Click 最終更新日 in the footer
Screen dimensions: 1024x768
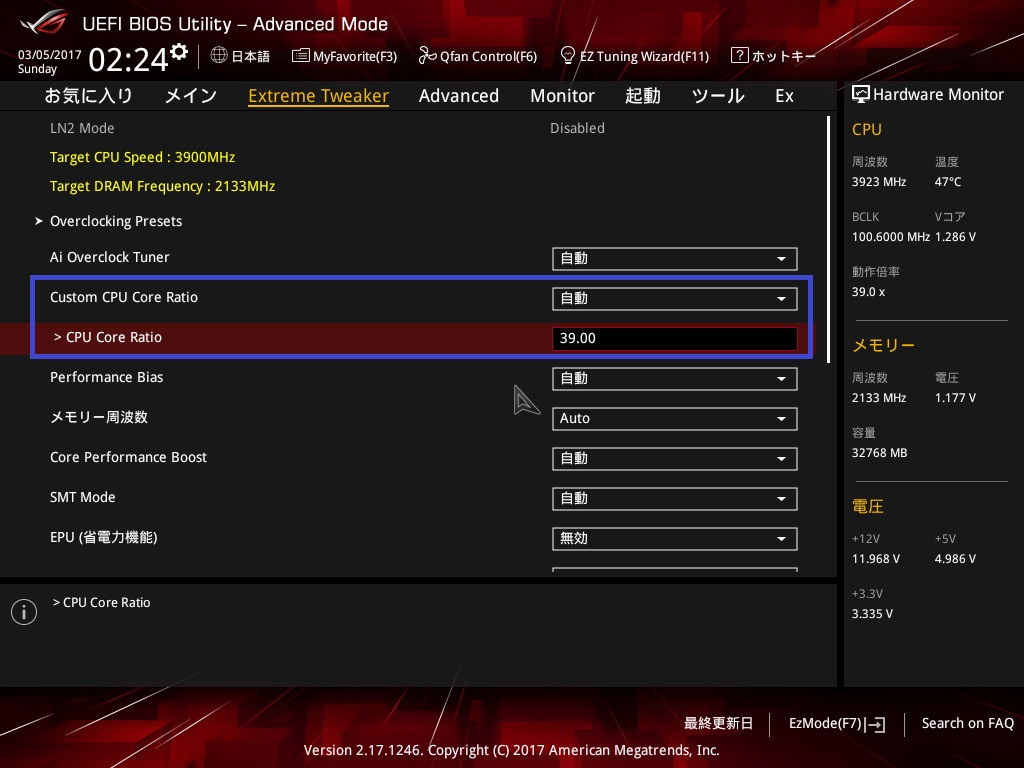[x=718, y=724]
